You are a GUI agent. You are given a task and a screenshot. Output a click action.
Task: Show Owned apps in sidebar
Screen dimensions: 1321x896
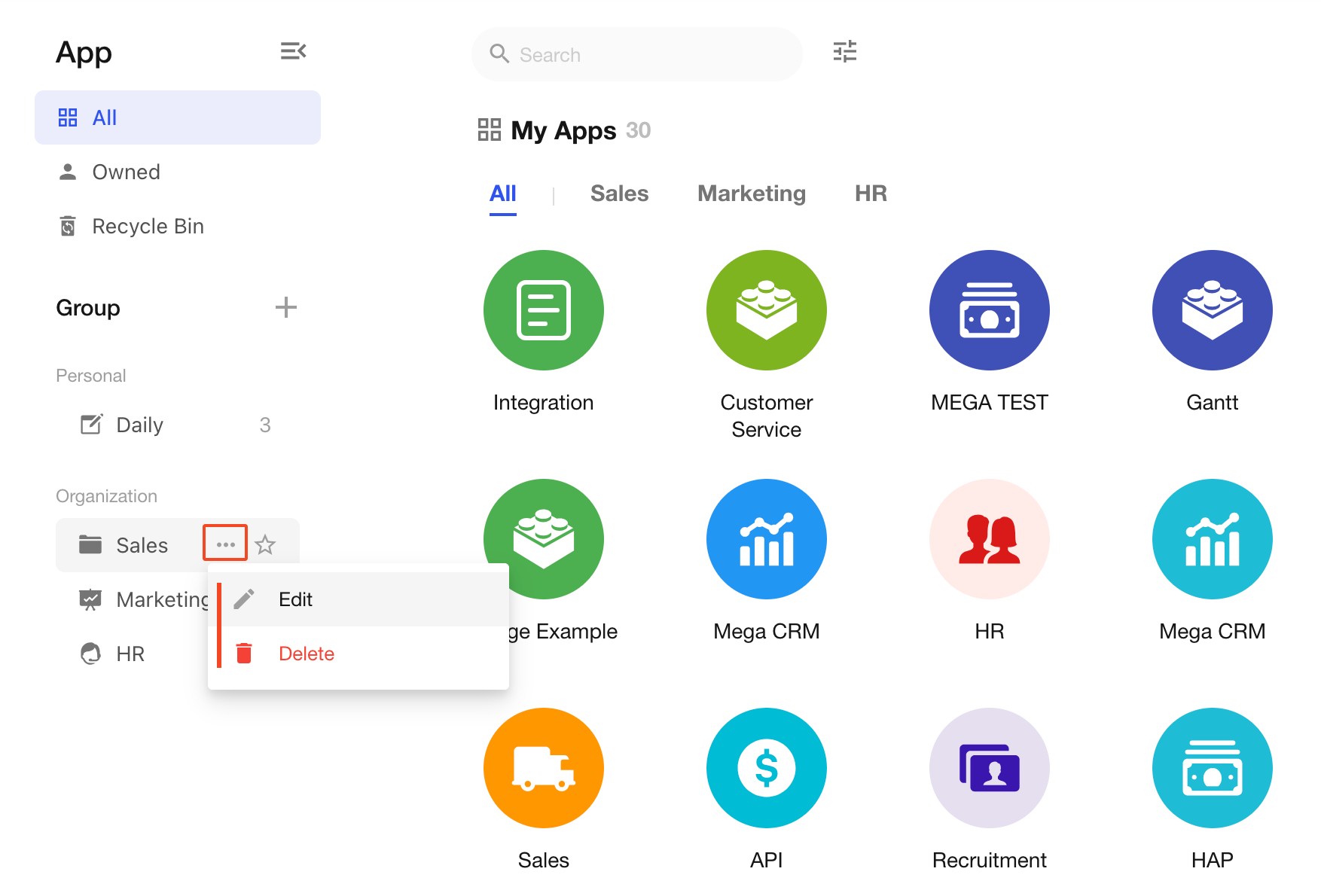point(126,172)
